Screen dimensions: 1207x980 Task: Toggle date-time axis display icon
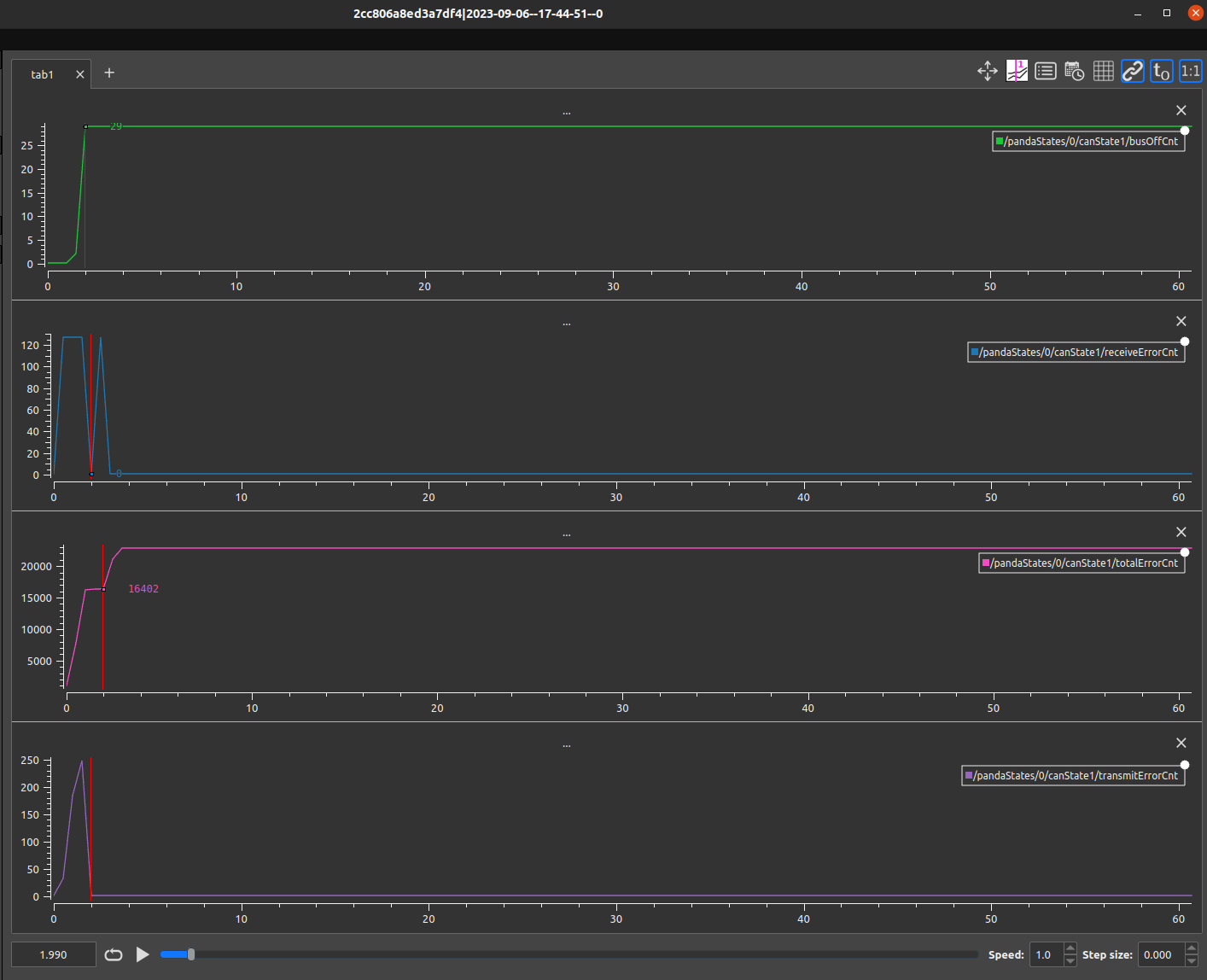coord(1074,71)
